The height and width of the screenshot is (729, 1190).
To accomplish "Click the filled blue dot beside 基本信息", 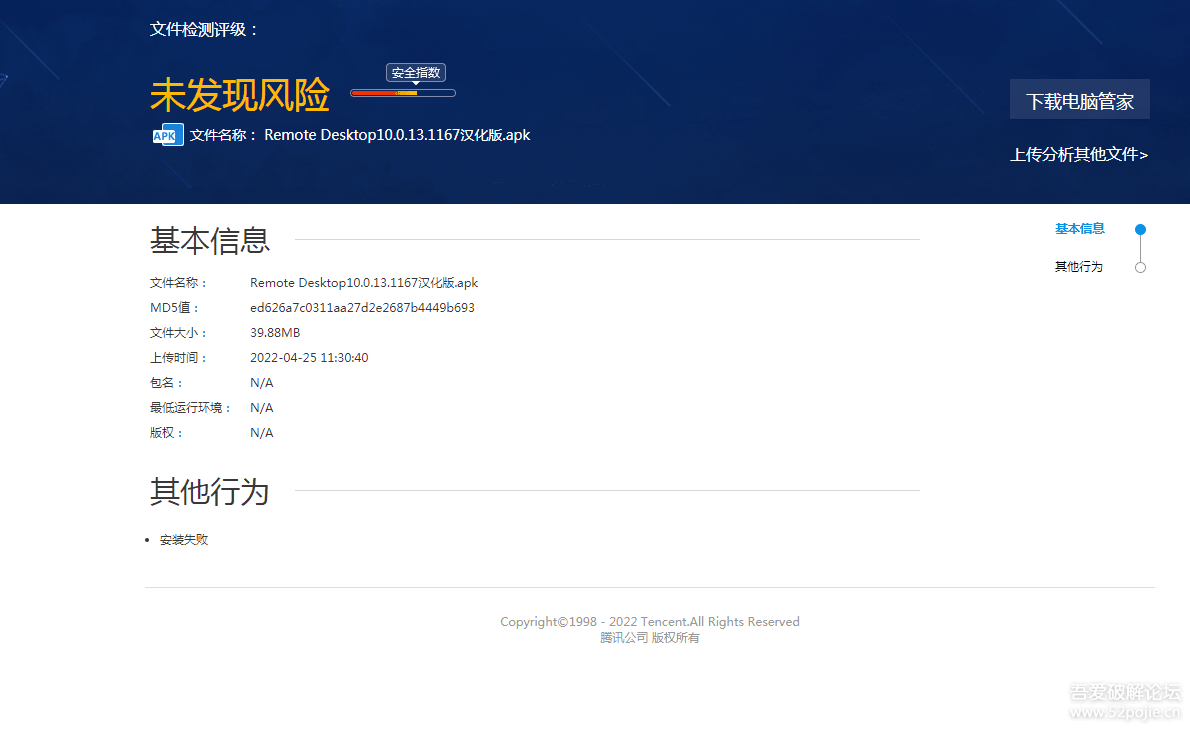I will click(x=1140, y=228).
